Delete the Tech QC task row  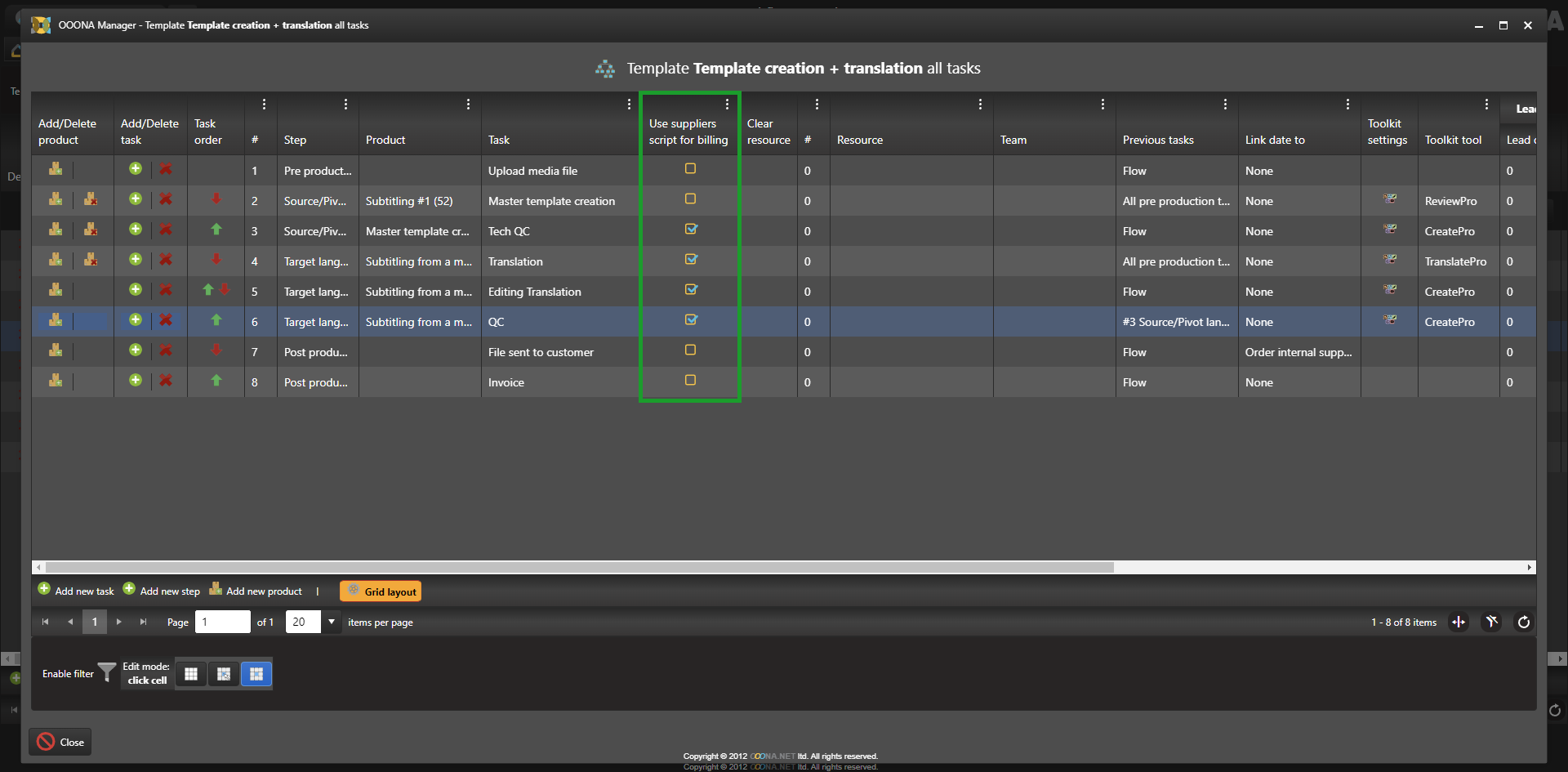tap(166, 230)
